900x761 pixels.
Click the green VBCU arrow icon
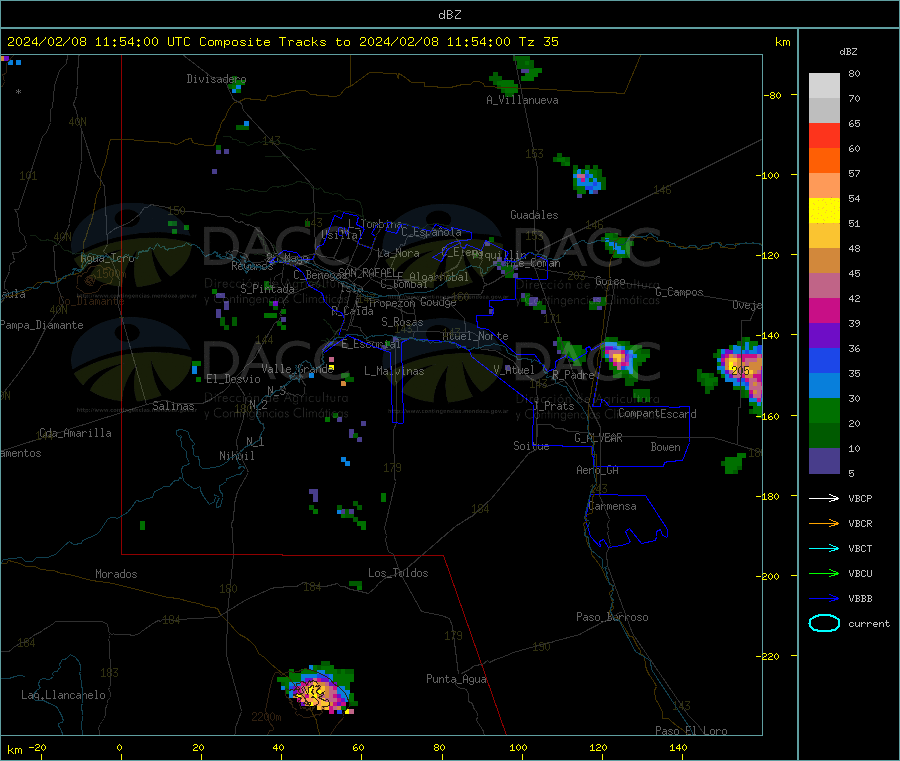824,573
